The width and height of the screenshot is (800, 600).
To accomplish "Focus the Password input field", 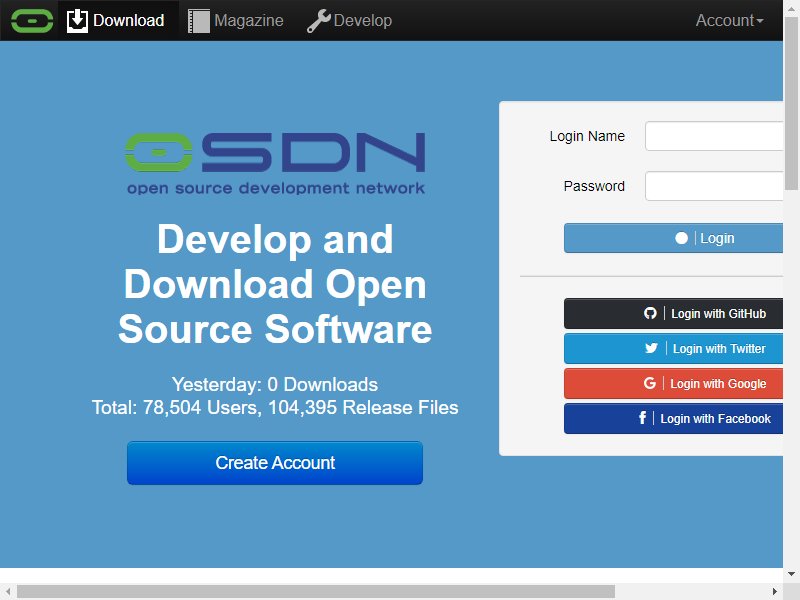I will [714, 186].
